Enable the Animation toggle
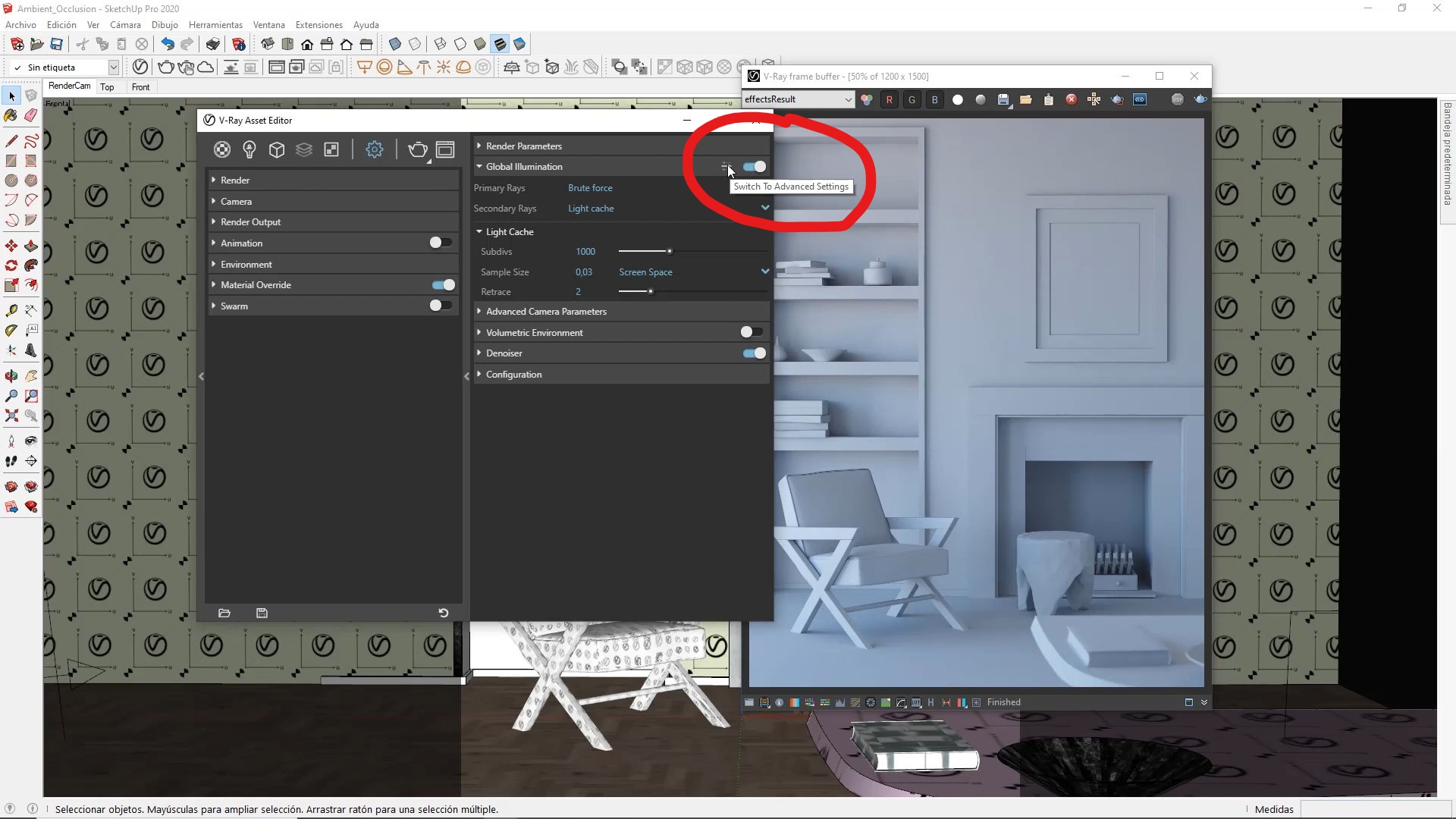Screen dimensions: 1456x819 pyautogui.click(x=440, y=243)
